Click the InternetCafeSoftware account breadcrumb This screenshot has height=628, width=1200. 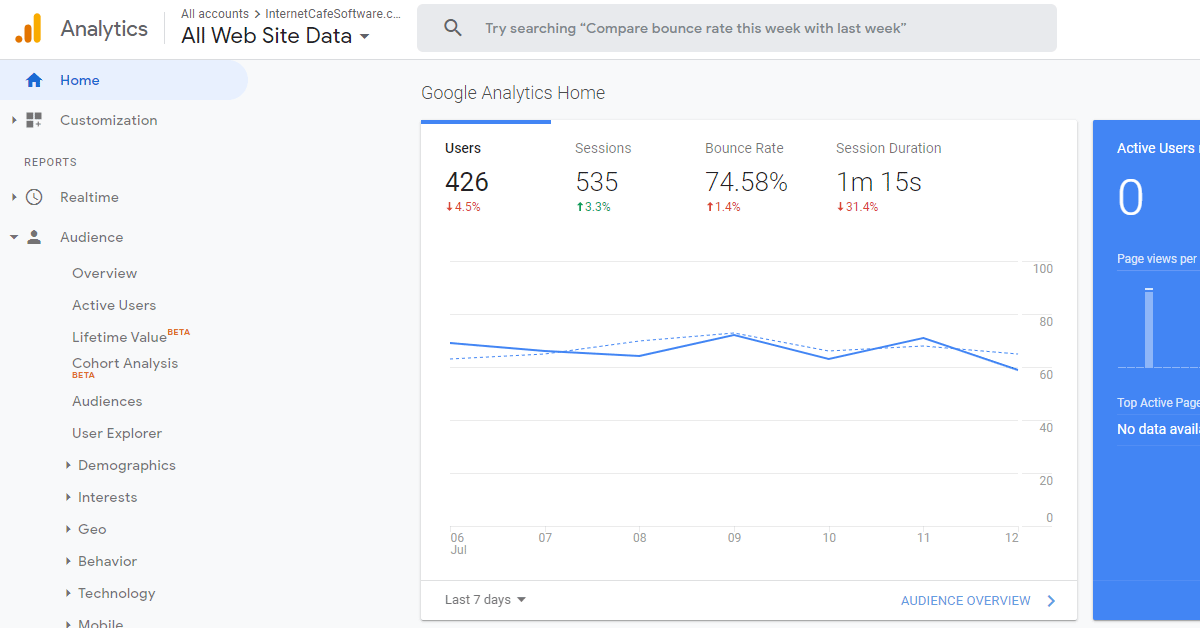pyautogui.click(x=333, y=14)
